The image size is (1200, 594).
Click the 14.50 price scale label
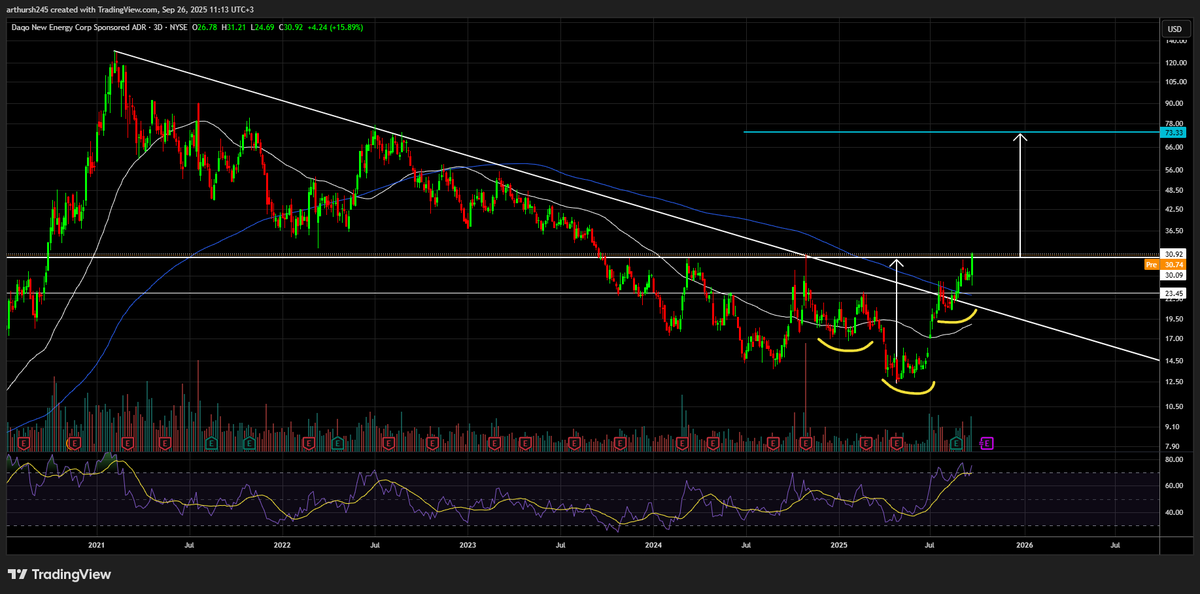[x=1174, y=361]
